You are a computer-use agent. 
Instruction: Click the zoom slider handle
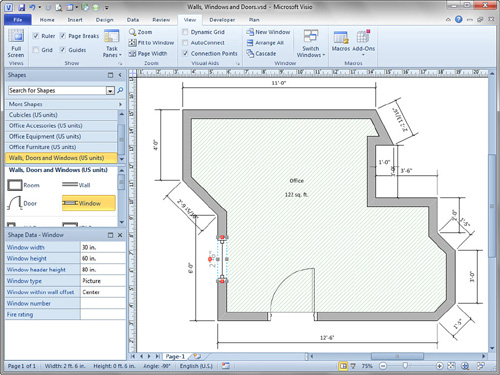tap(405, 366)
